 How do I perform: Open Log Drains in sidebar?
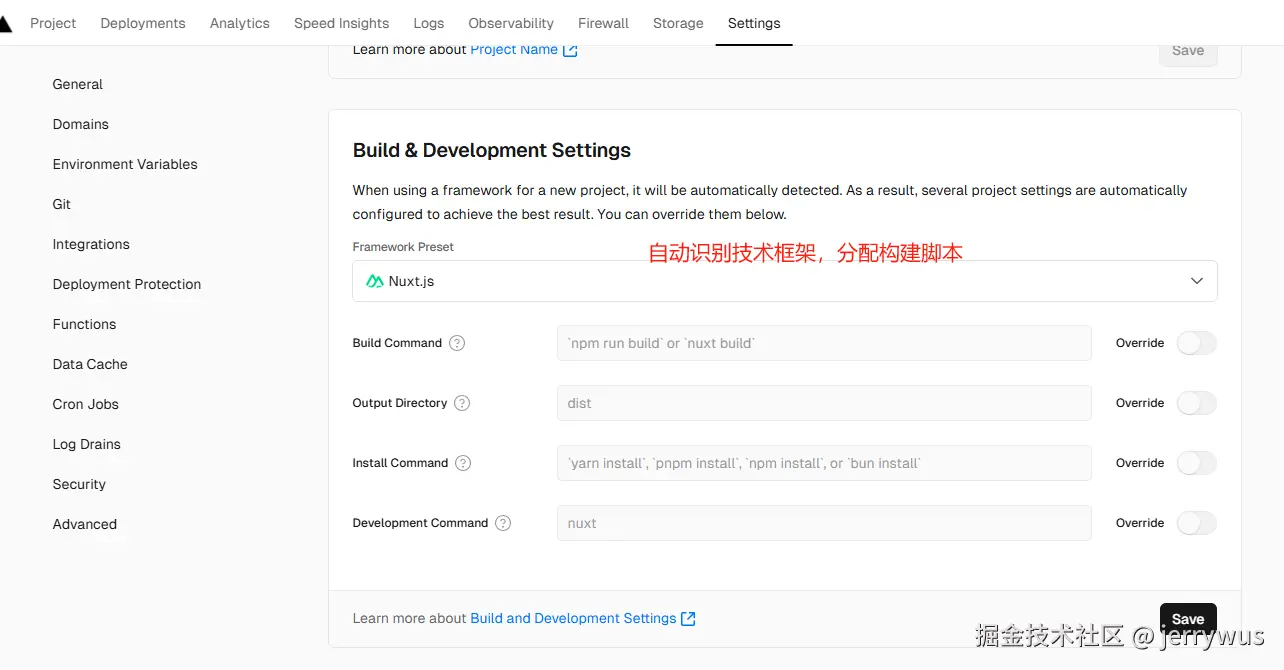87,444
